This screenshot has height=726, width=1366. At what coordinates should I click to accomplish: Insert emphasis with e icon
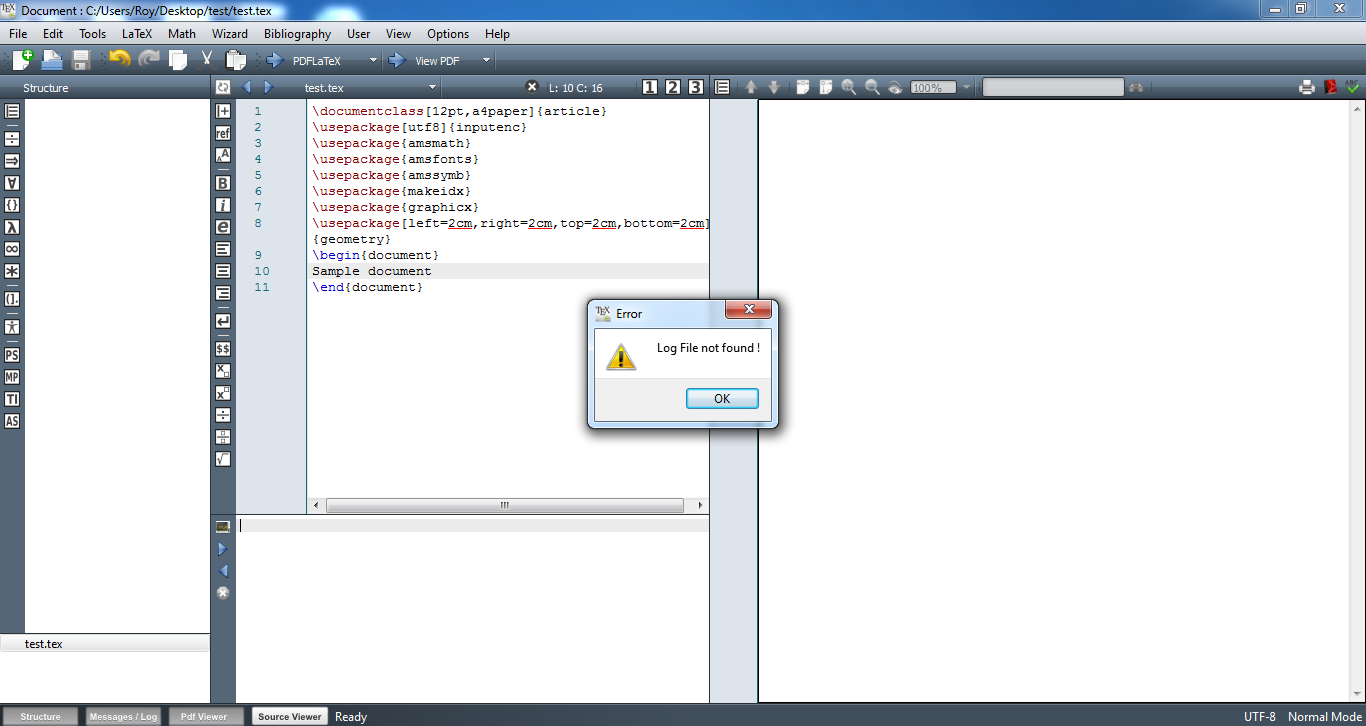223,227
